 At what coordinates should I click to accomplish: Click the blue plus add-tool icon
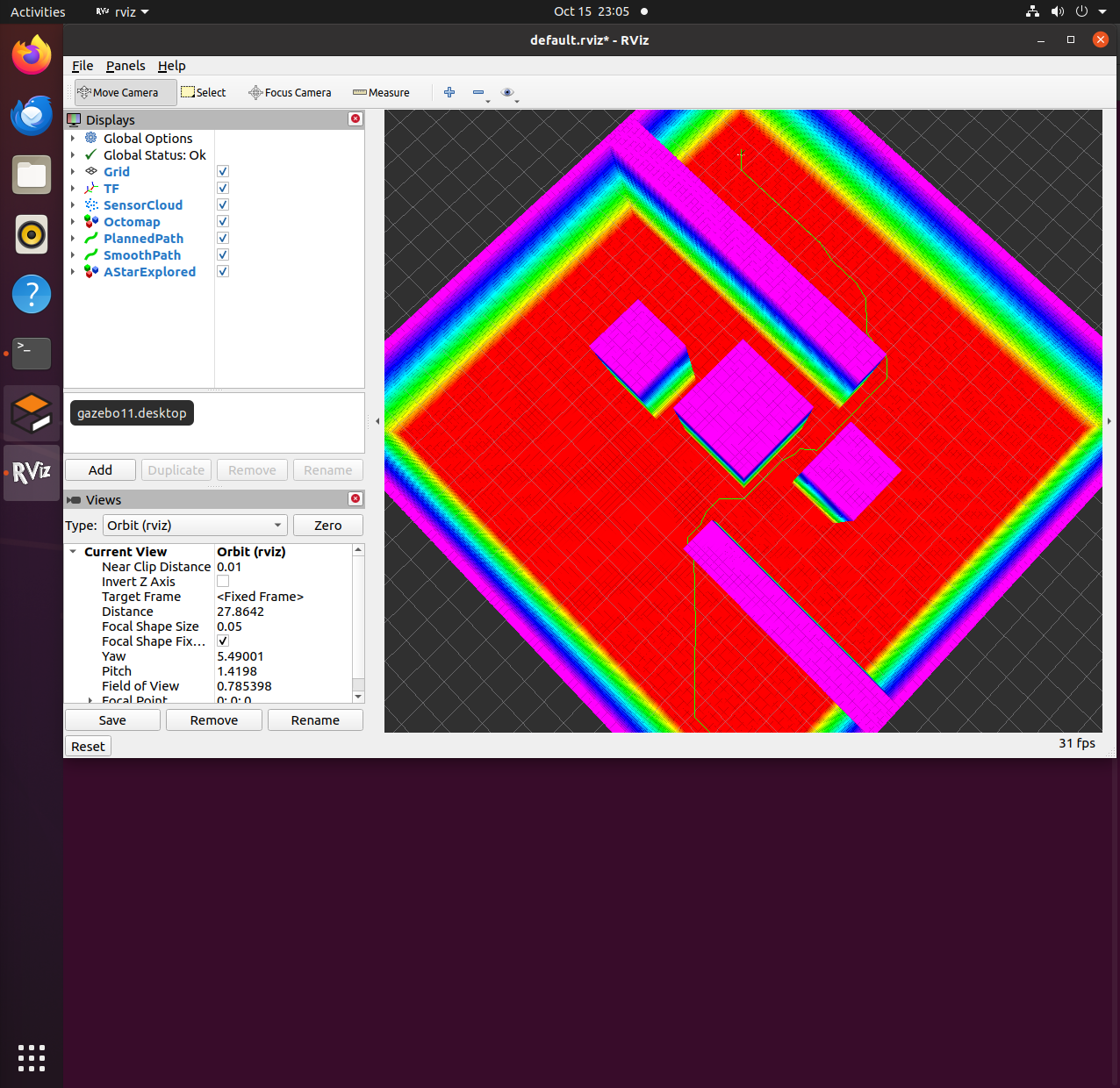(x=449, y=92)
